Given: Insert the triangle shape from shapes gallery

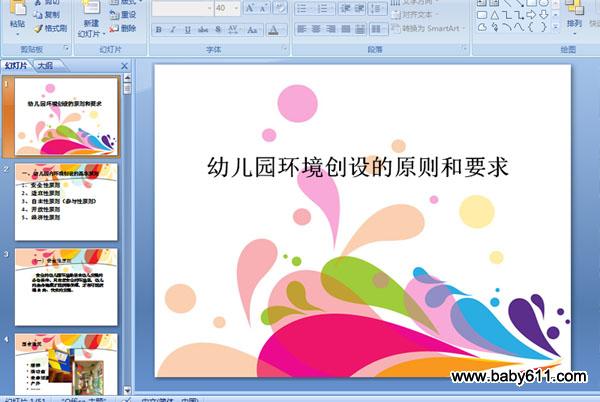Looking at the screenshot, I should 494,15.
